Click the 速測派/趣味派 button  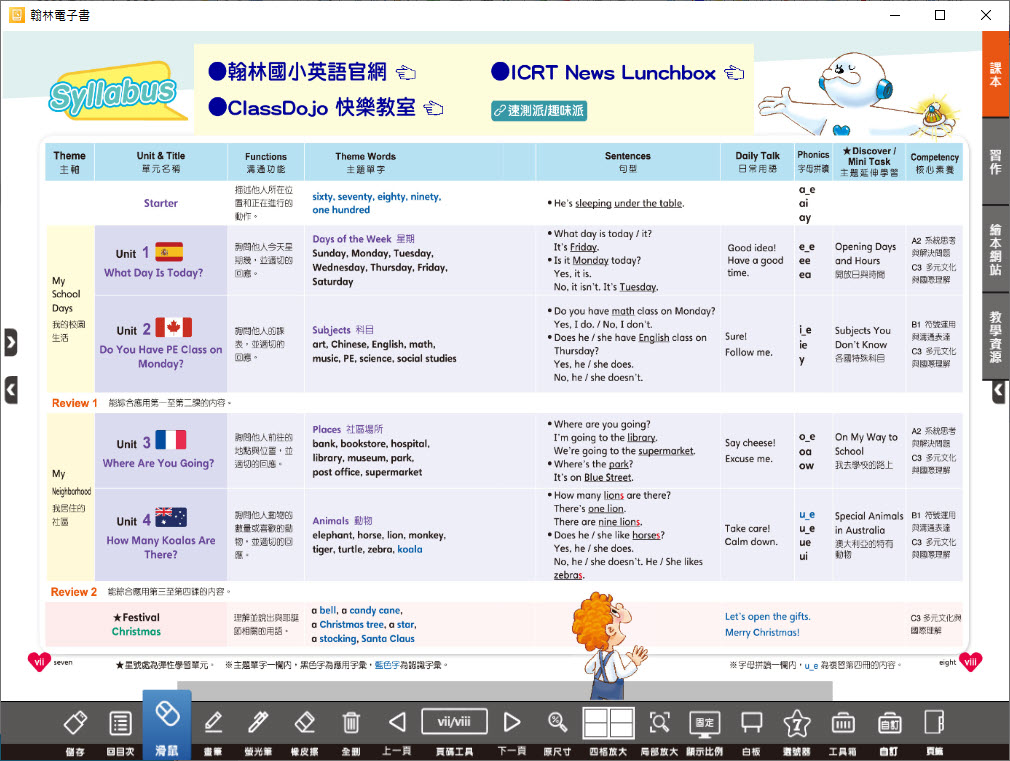pyautogui.click(x=539, y=111)
